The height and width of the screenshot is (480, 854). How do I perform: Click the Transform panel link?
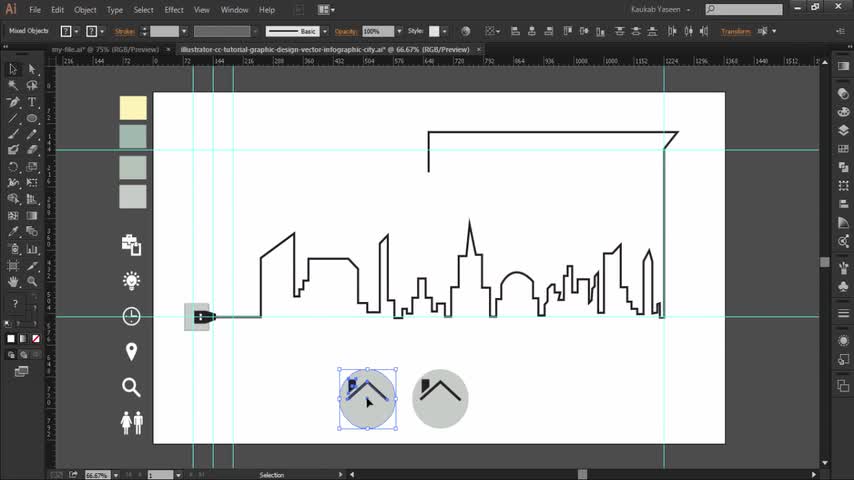[735, 31]
